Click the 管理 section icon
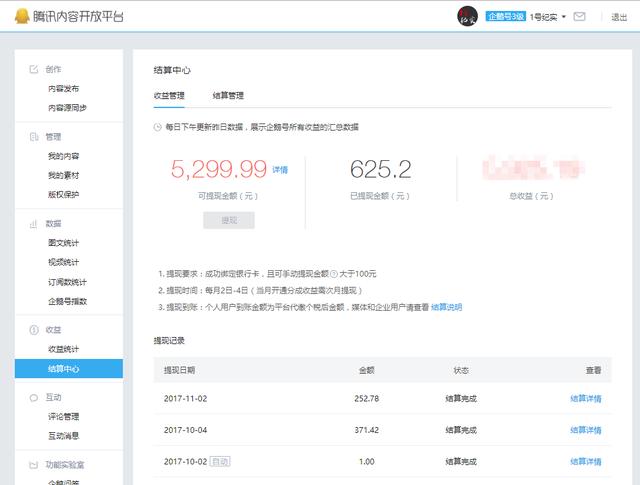This screenshot has height=485, width=640. [x=33, y=137]
